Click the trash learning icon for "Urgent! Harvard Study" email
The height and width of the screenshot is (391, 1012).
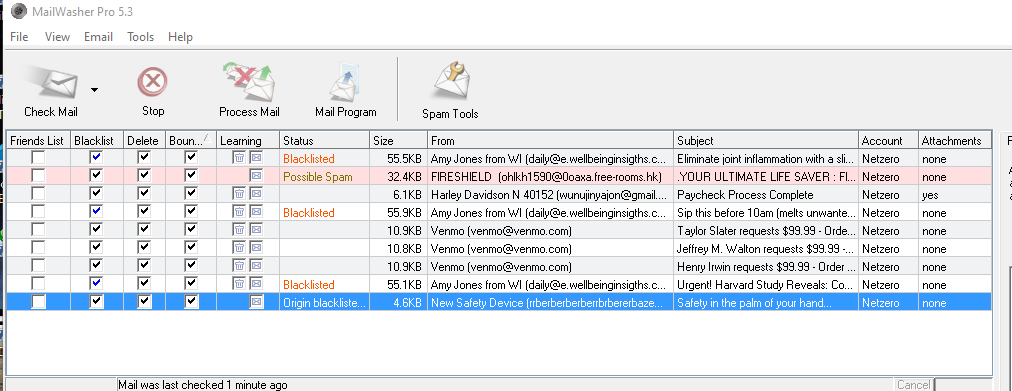239,284
